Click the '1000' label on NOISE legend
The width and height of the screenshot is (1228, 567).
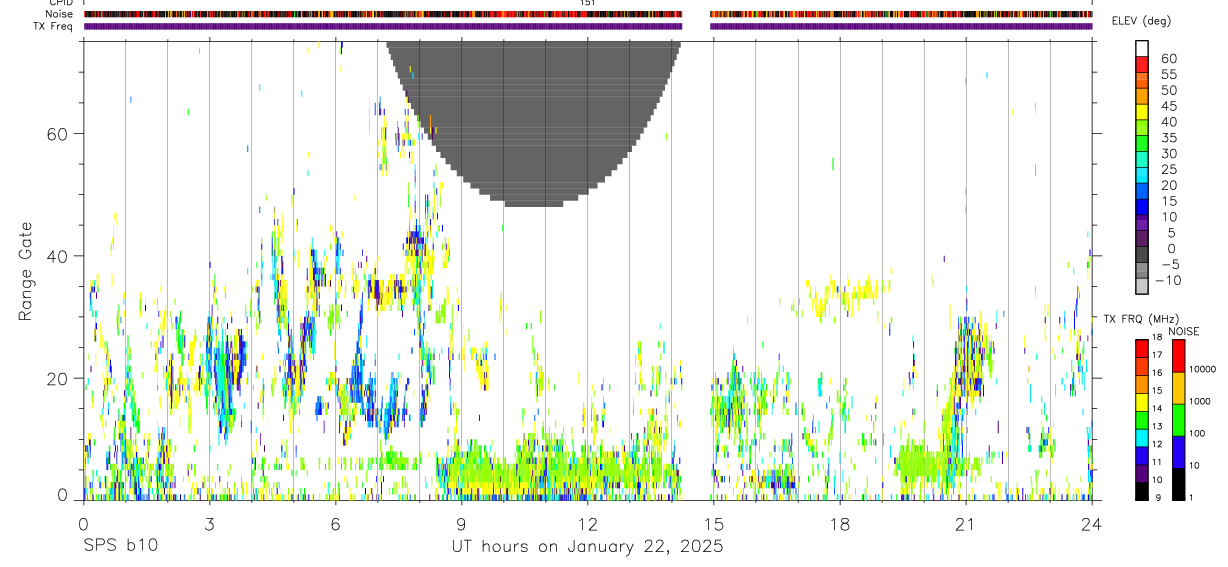[x=1200, y=401]
